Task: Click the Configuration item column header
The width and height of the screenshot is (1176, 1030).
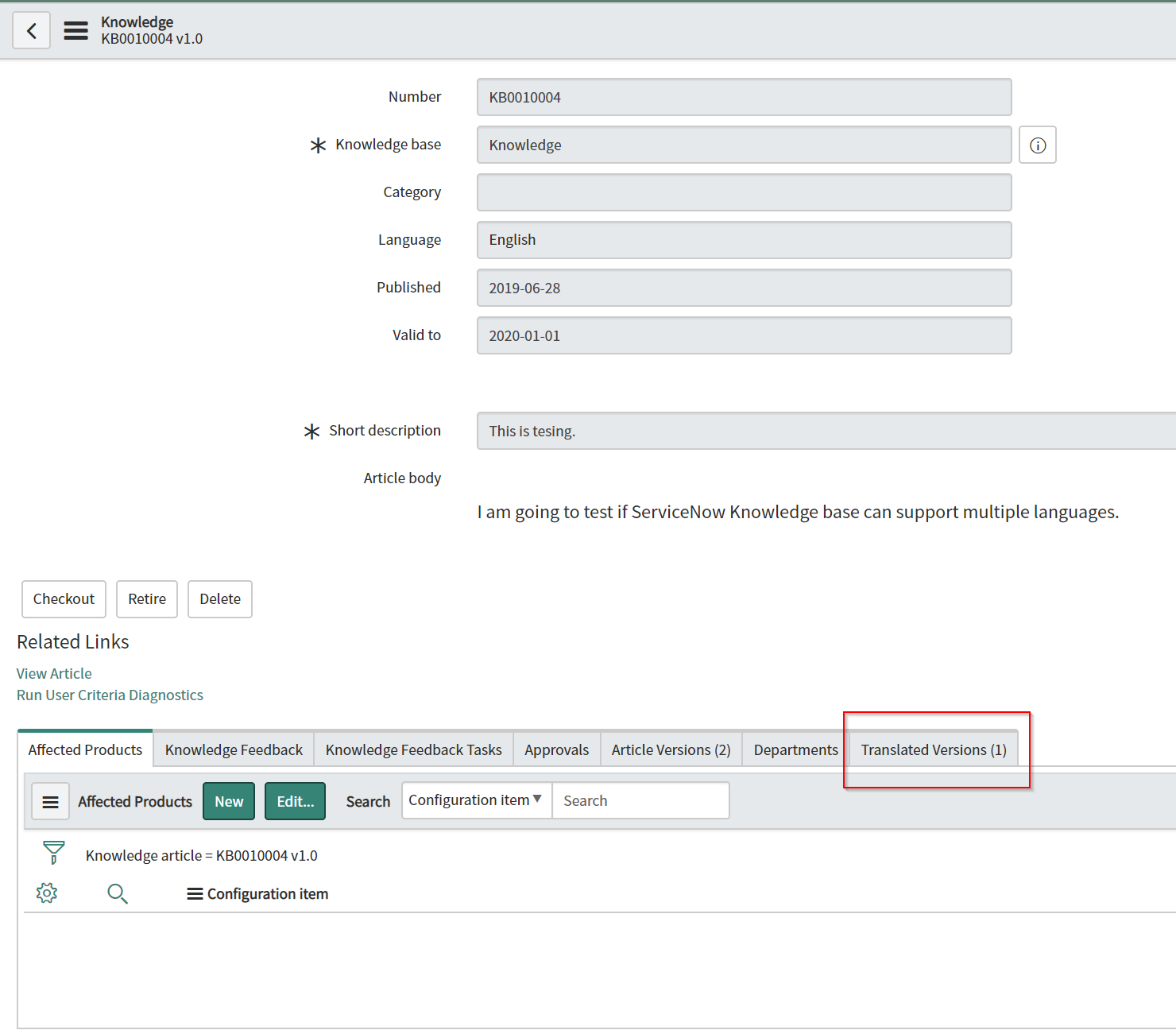Action: 268,894
